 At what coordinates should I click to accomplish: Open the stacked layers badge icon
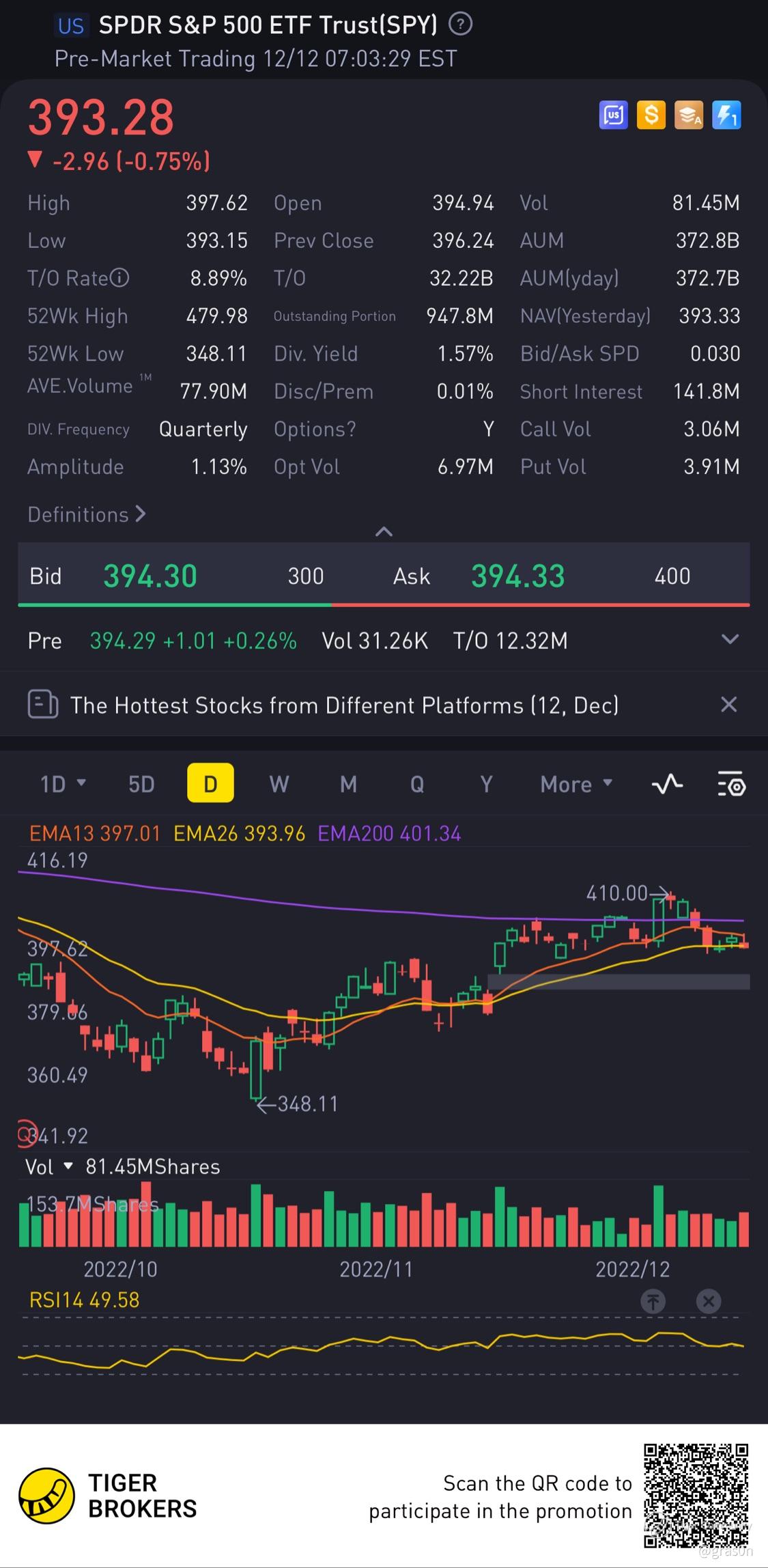pyautogui.click(x=688, y=115)
